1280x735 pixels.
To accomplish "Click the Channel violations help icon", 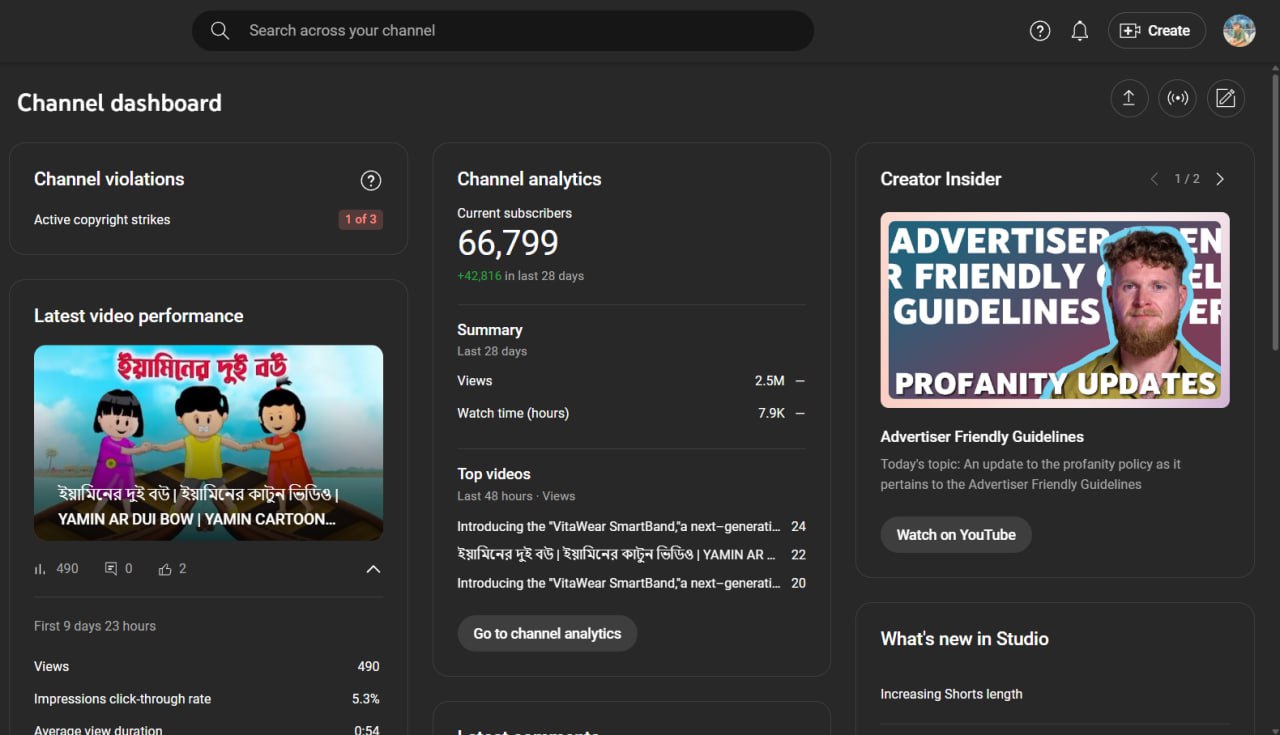I will [371, 180].
